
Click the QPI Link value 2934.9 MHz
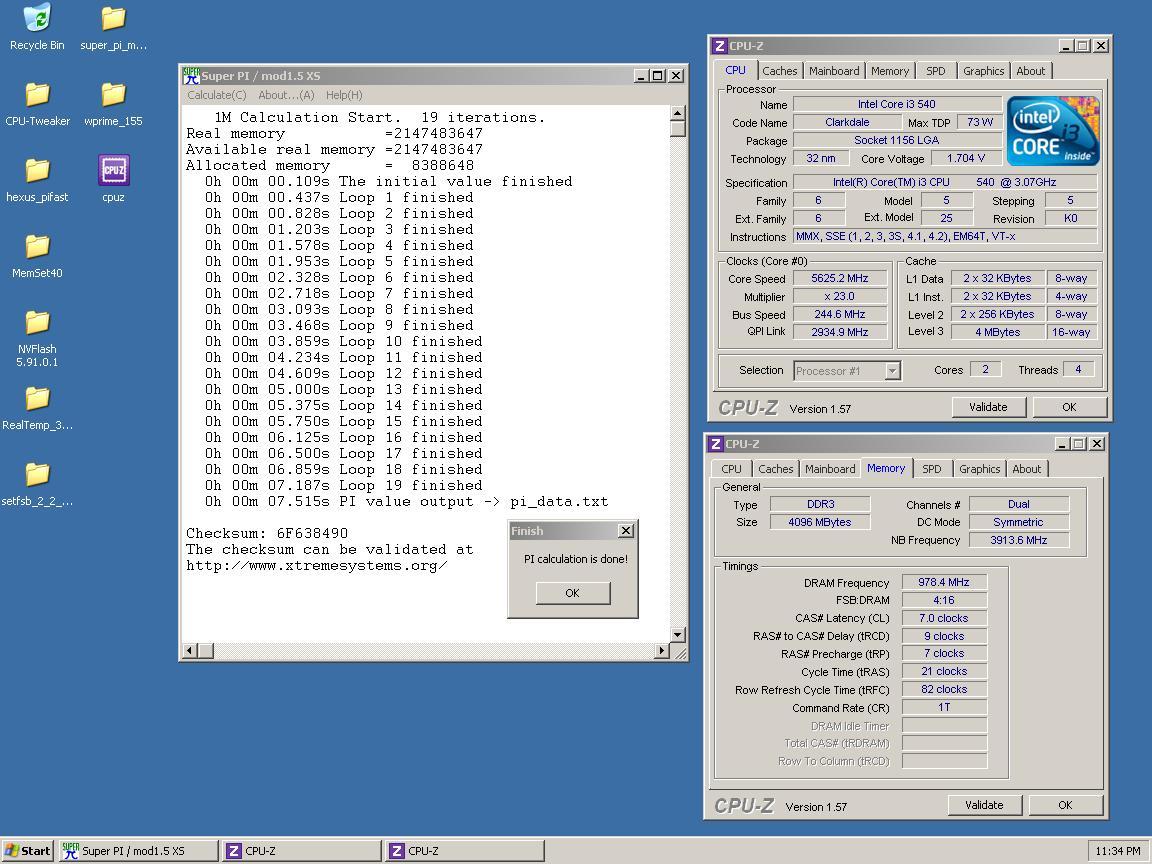(840, 332)
